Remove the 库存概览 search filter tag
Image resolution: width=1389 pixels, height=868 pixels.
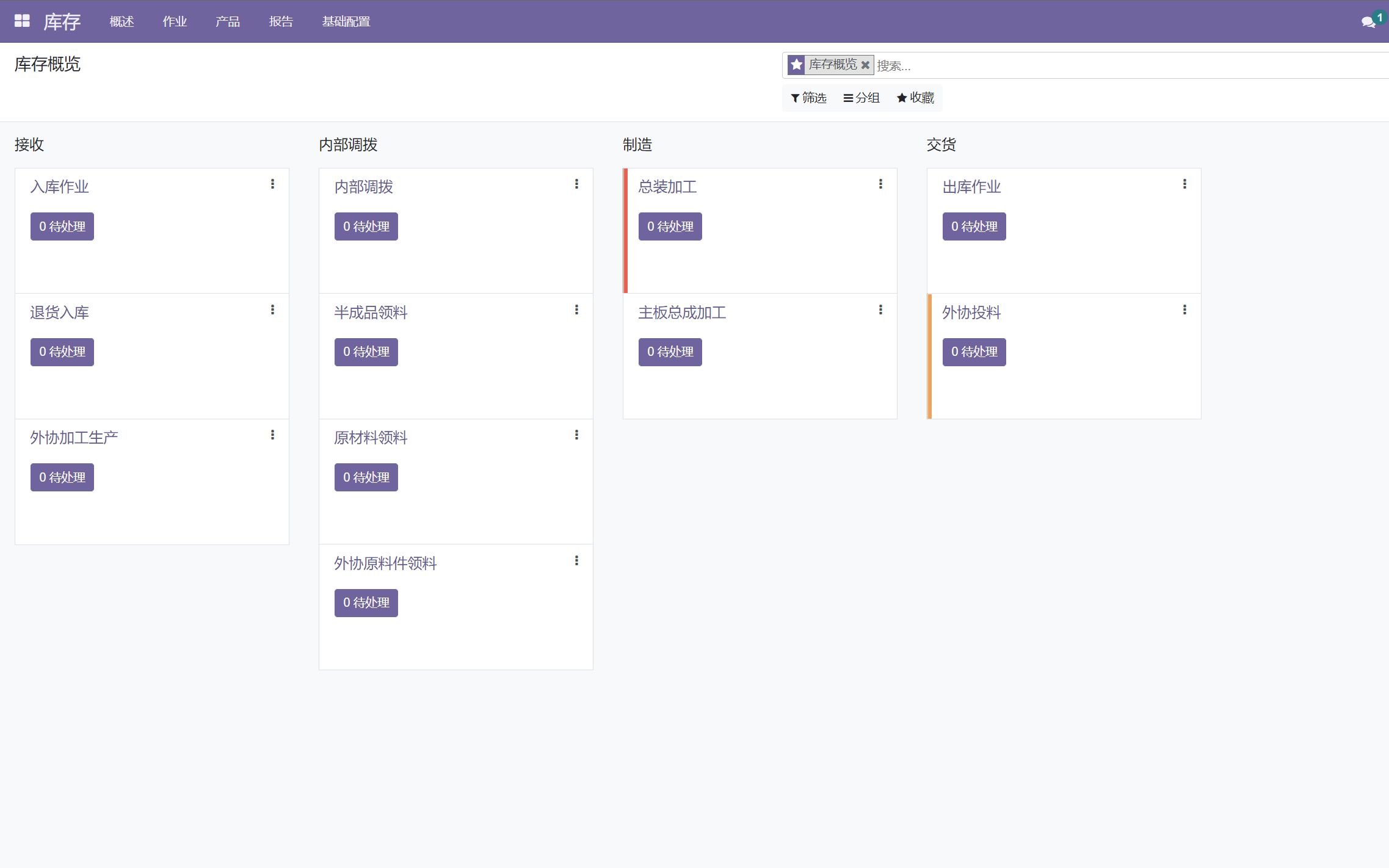pyautogui.click(x=865, y=65)
